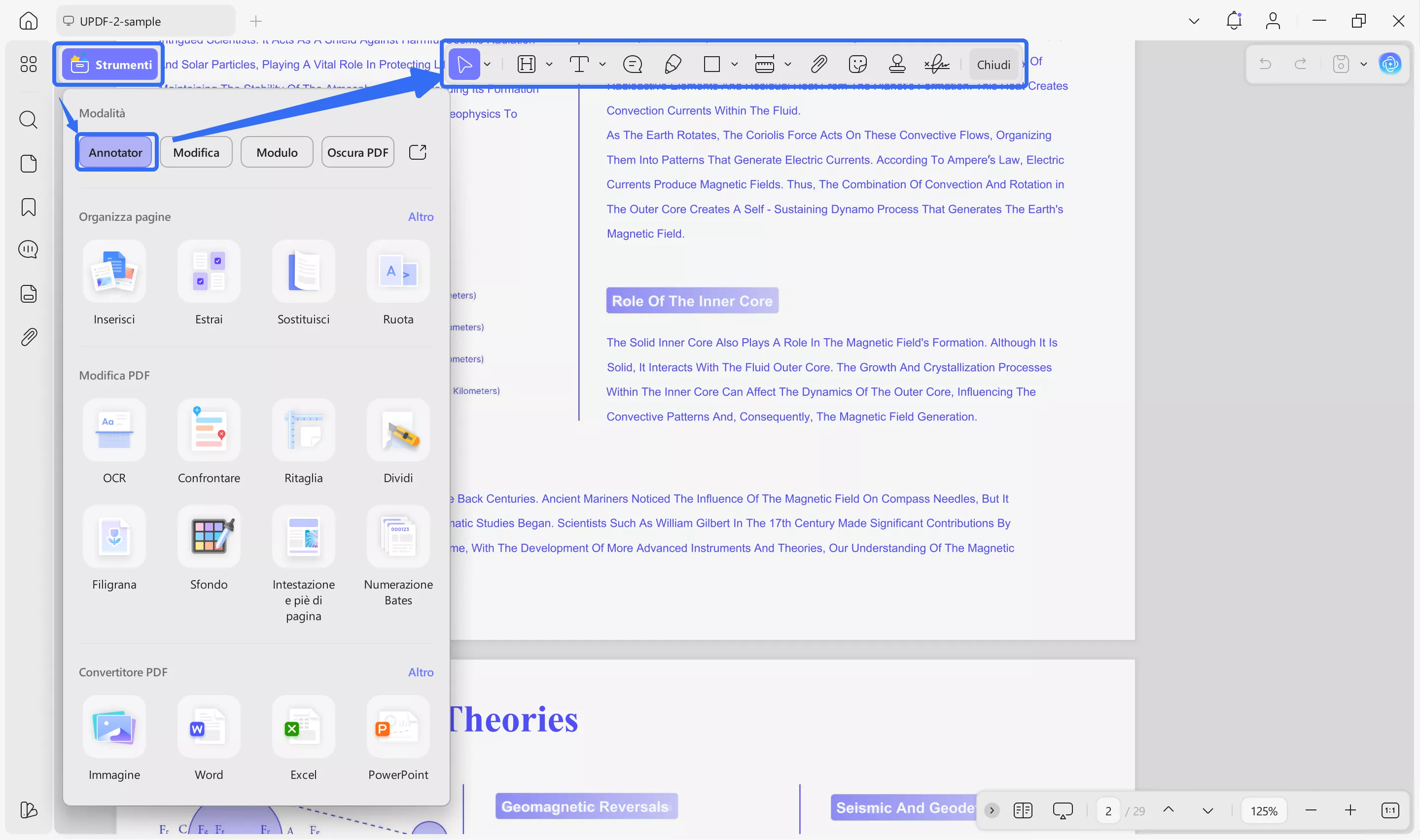
Task: Activate Oscura PDF mode
Action: point(357,152)
